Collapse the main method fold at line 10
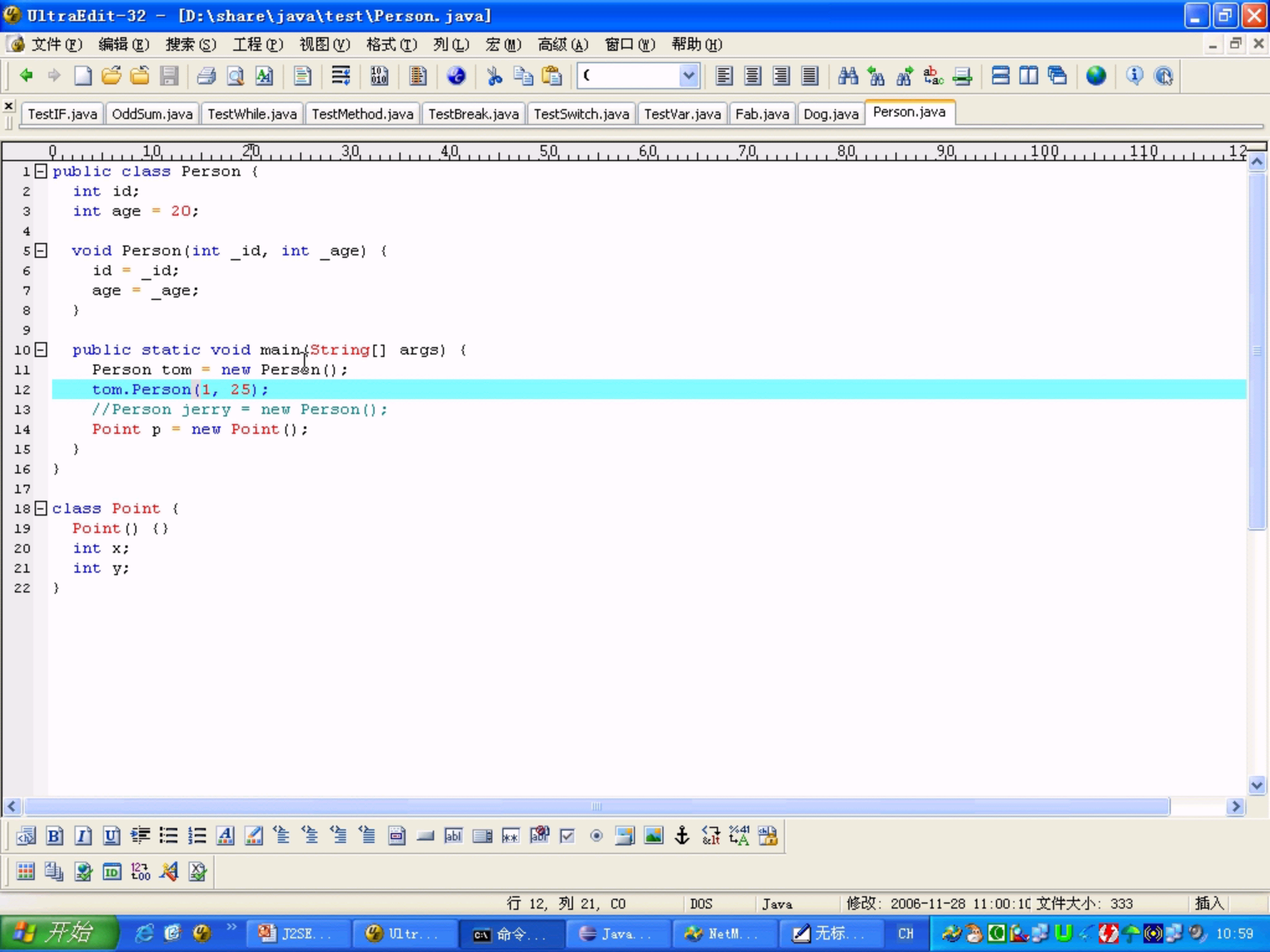The height and width of the screenshot is (952, 1270). (41, 350)
